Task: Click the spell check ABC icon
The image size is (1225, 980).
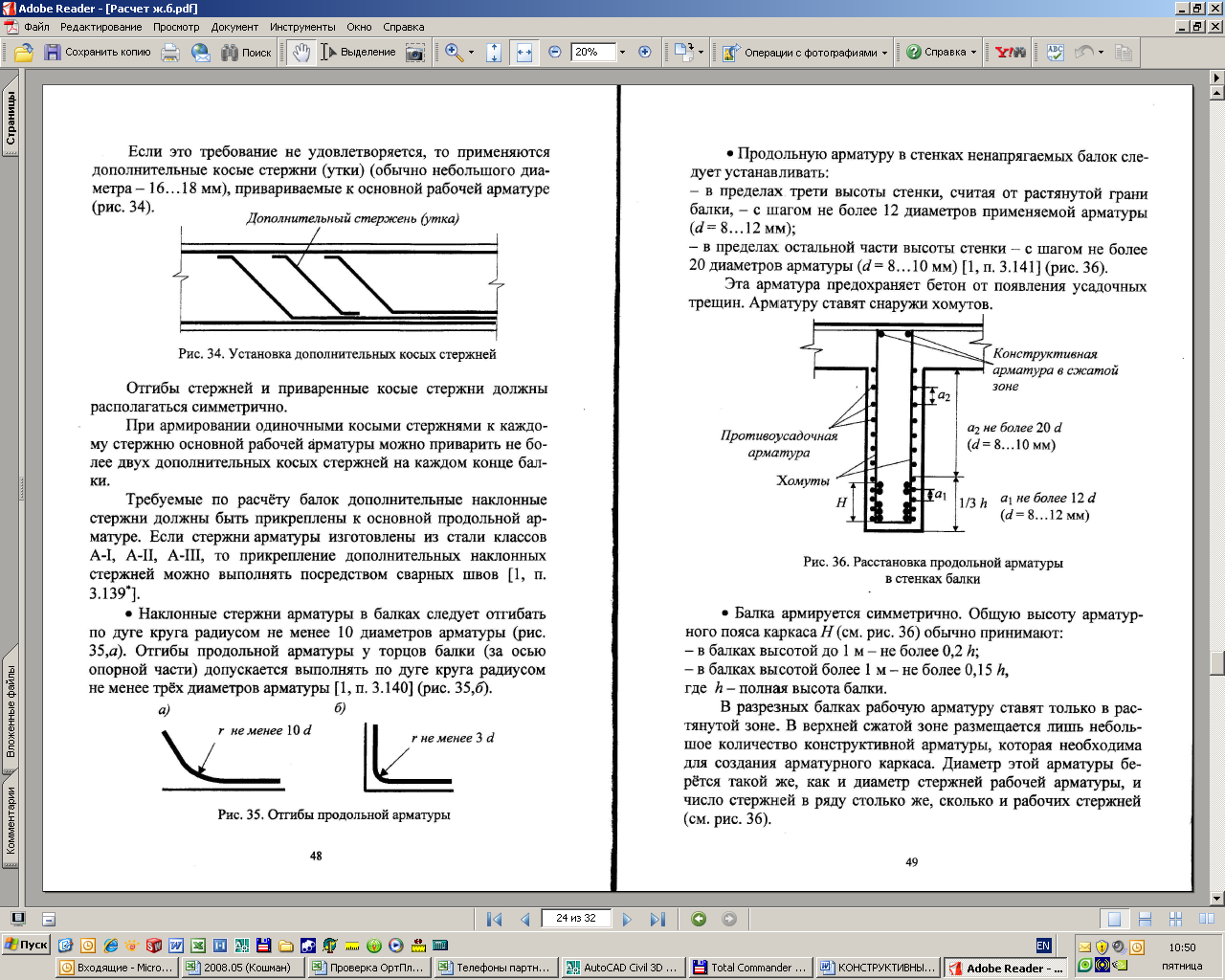Action: point(1056,53)
